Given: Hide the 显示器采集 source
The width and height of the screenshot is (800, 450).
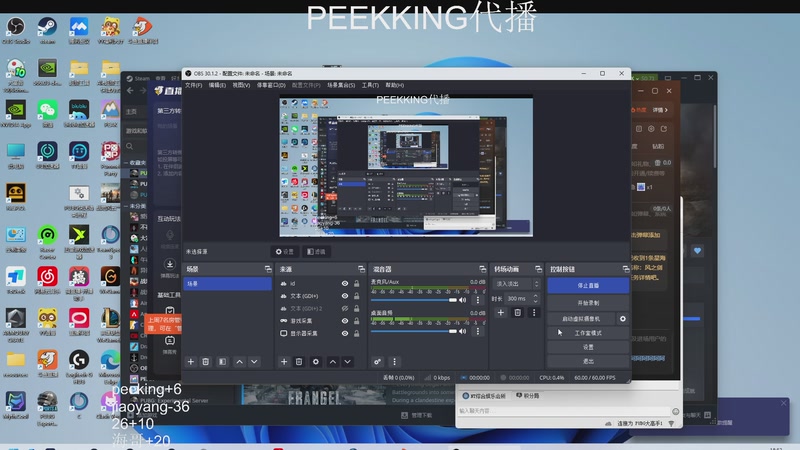Looking at the screenshot, I should 345,334.
